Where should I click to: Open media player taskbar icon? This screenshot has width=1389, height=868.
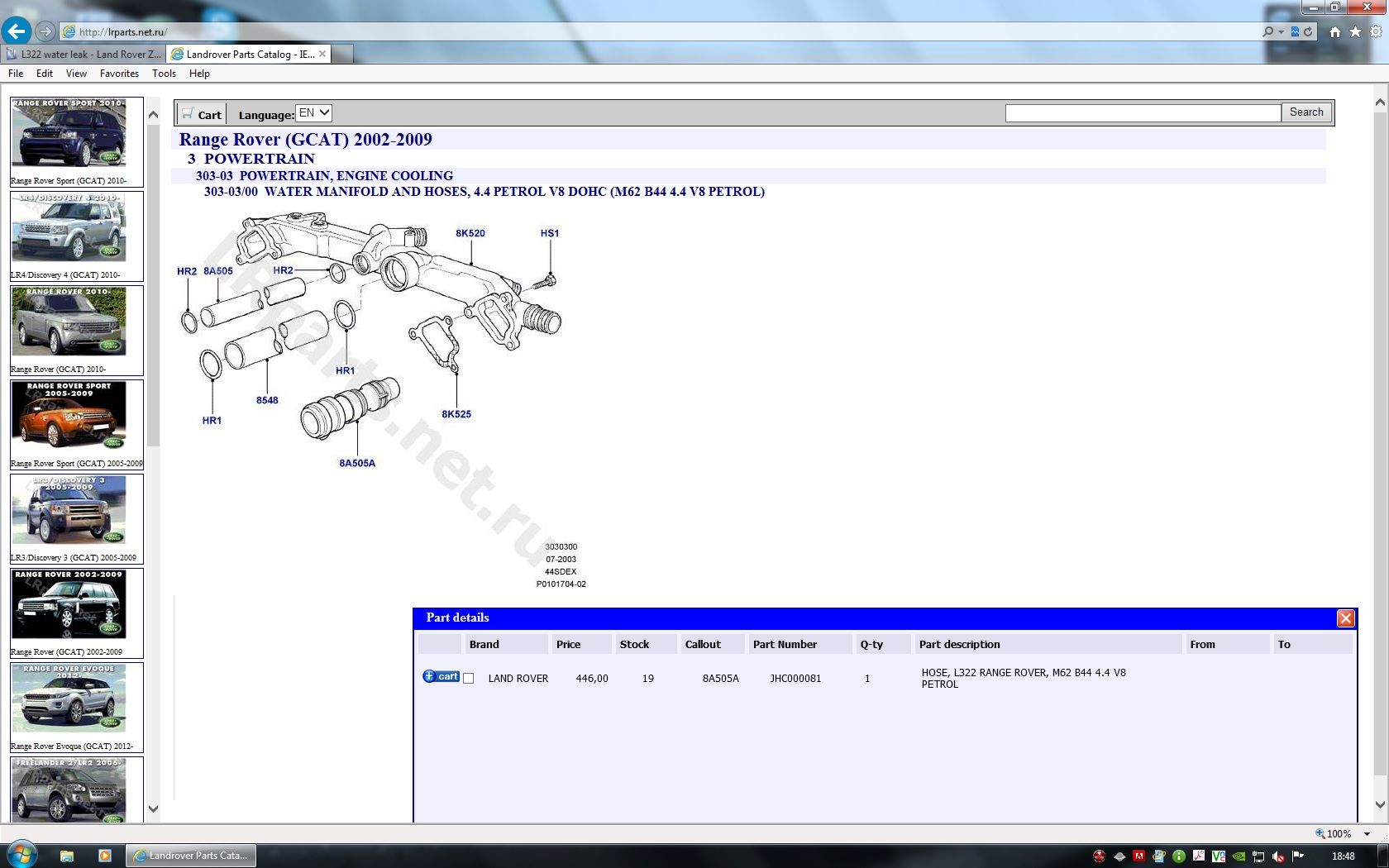coord(105,856)
